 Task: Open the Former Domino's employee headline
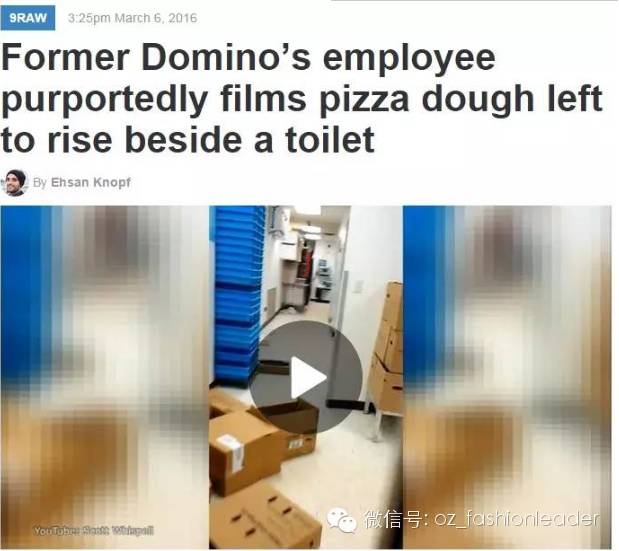302,99
